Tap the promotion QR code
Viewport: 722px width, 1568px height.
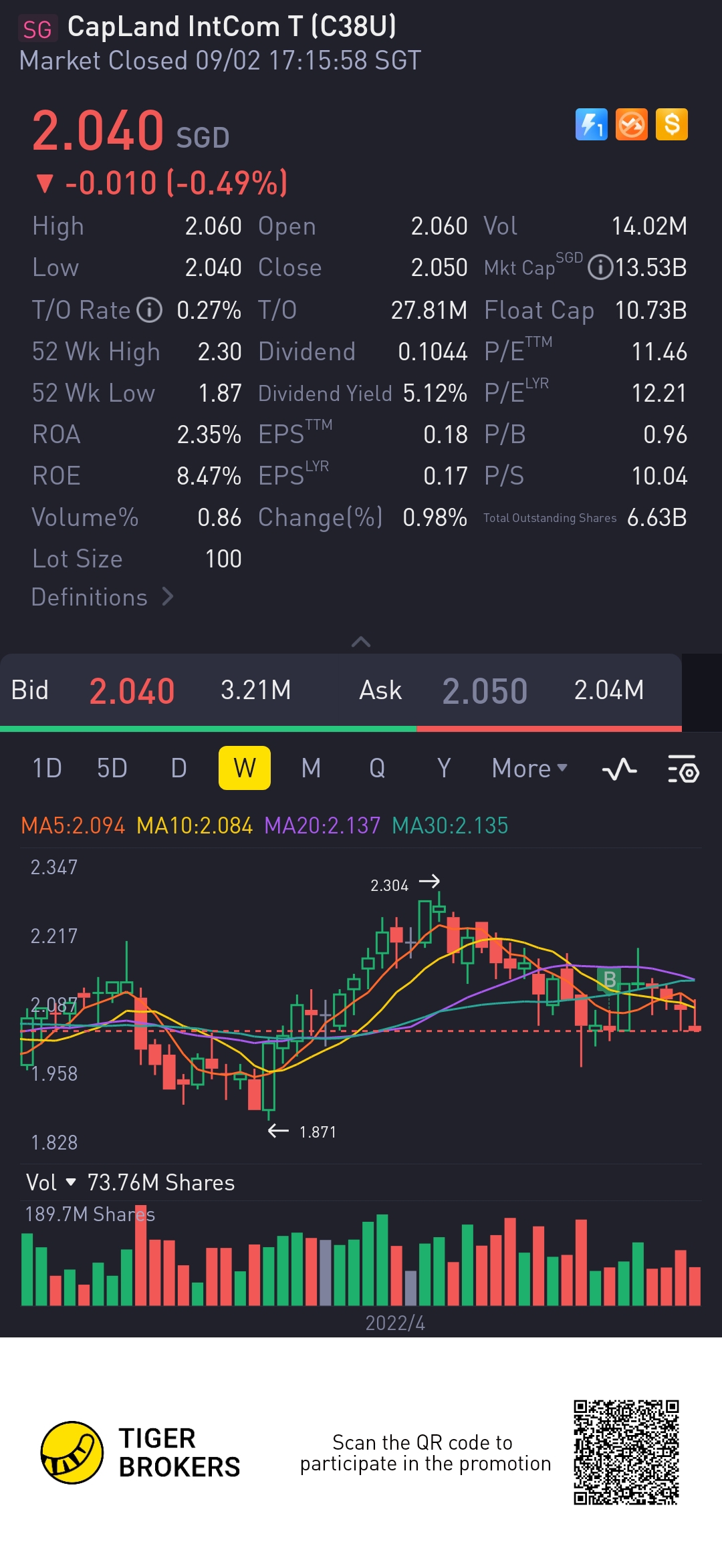point(626,1452)
